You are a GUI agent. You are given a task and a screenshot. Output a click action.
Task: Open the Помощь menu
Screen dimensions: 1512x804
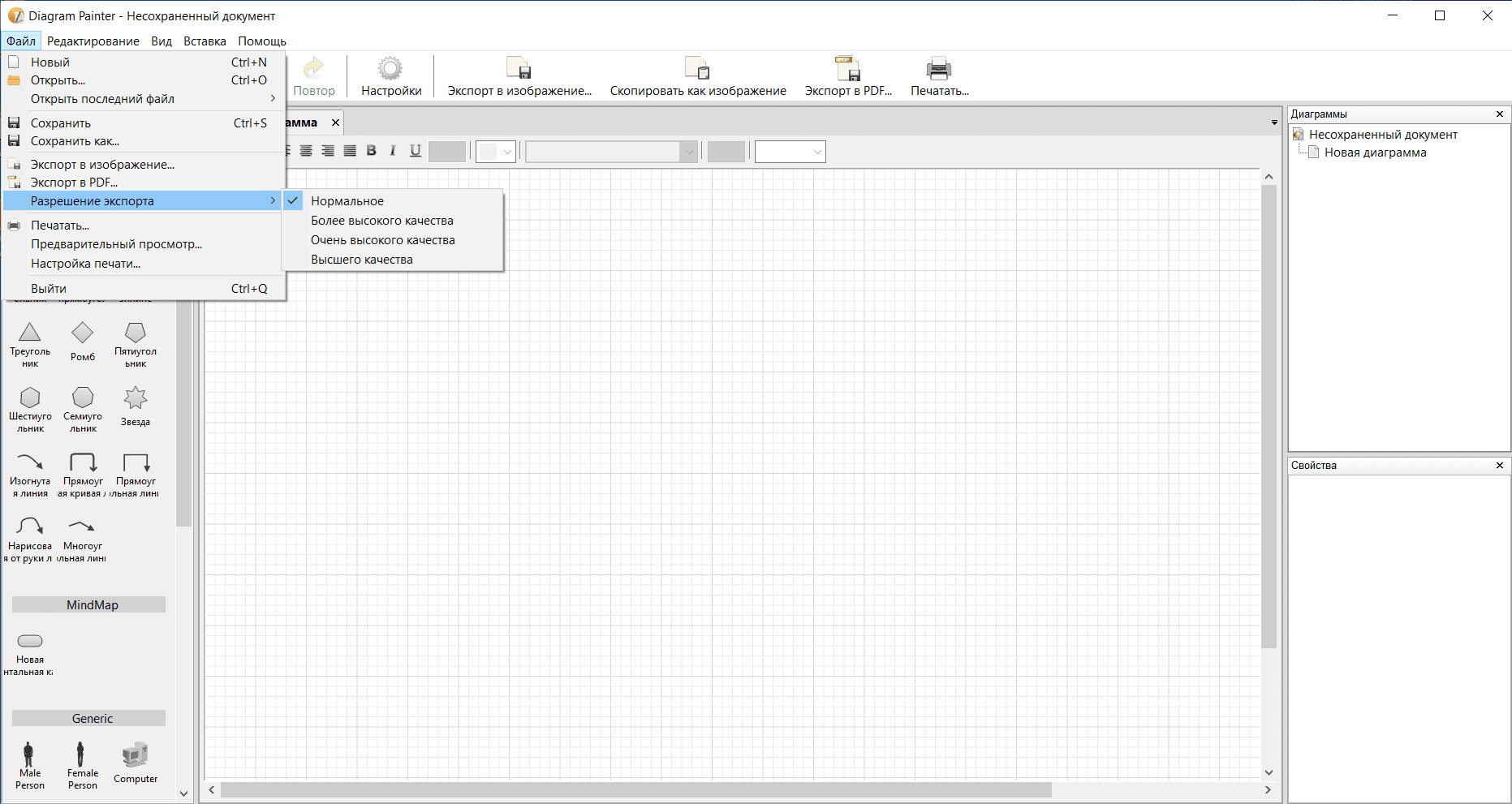tap(262, 41)
